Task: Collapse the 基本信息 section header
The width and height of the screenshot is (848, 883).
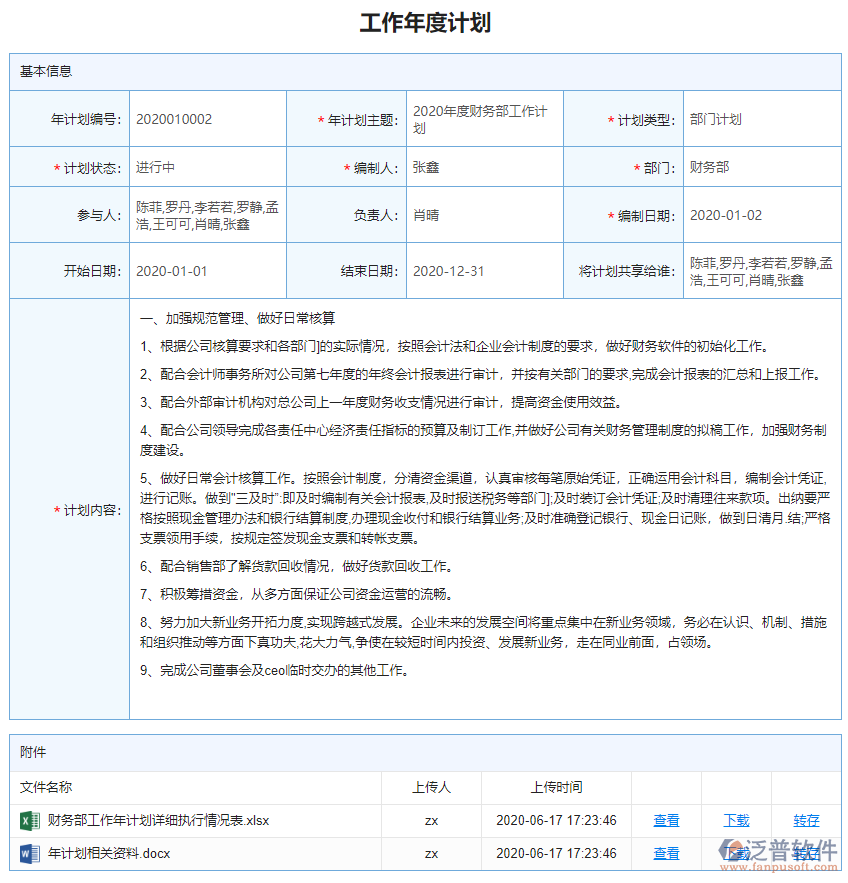Action: pos(45,71)
